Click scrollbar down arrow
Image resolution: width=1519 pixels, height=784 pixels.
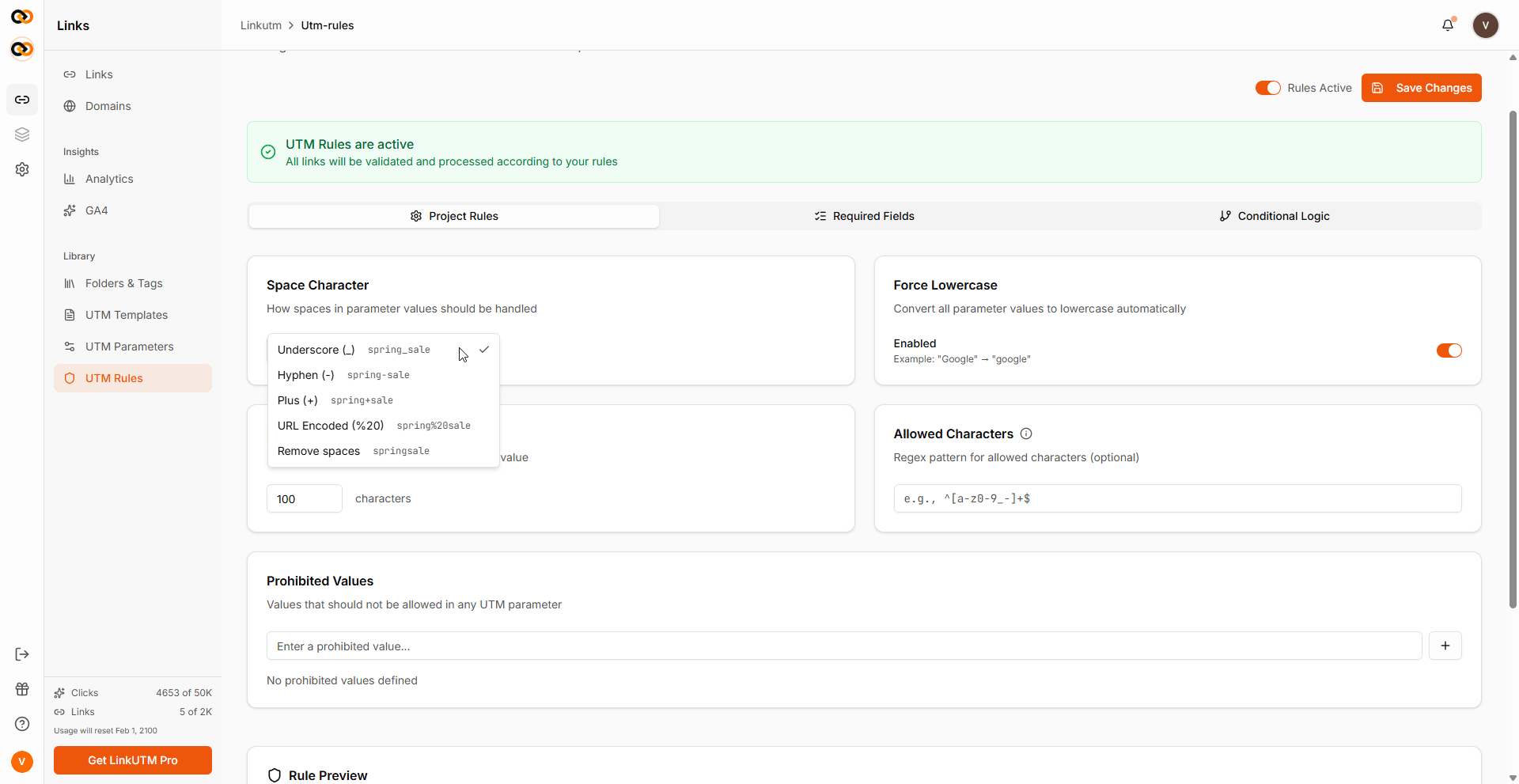tap(1513, 778)
